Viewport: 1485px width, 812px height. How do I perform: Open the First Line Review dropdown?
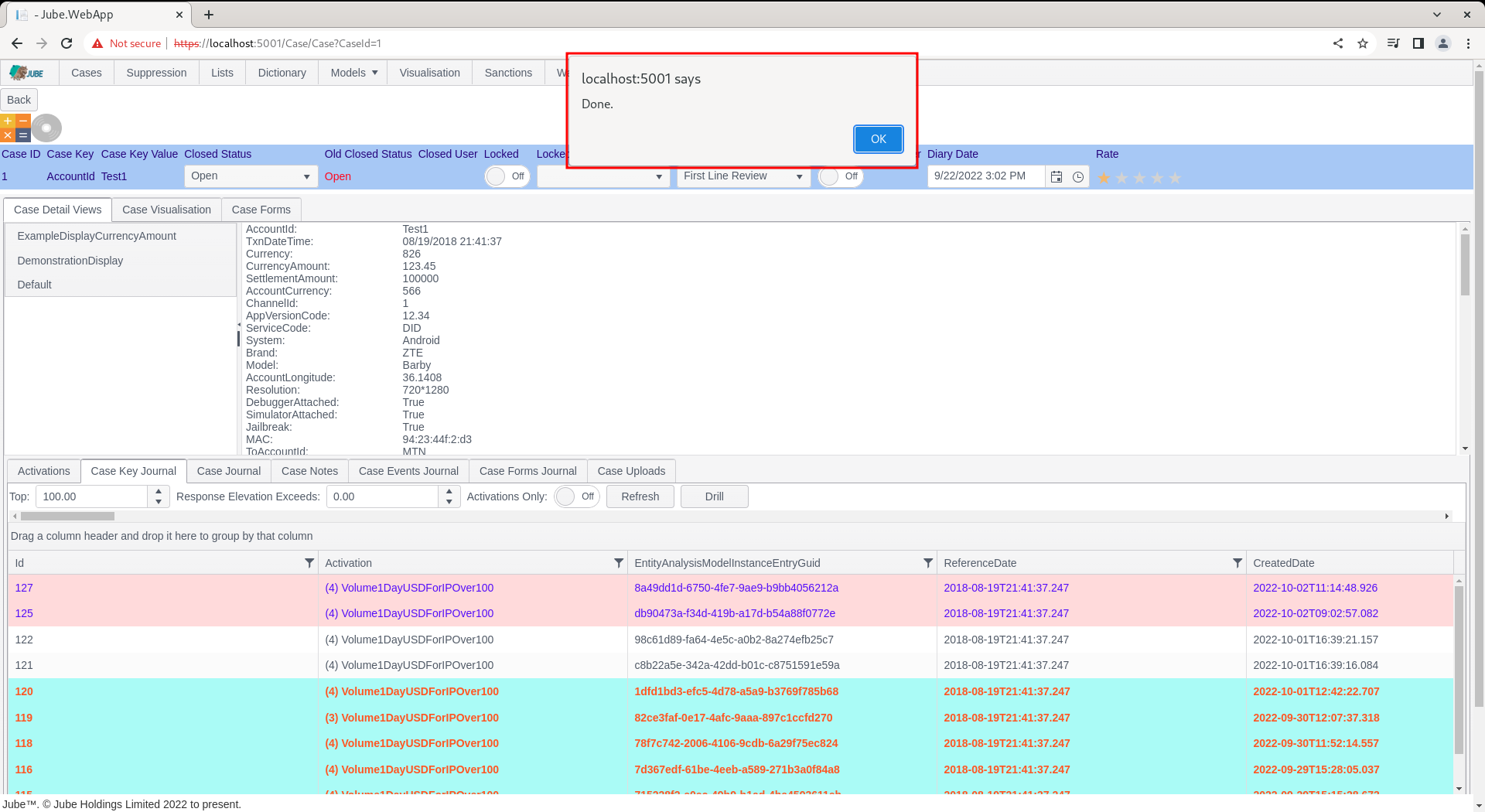[x=743, y=176]
